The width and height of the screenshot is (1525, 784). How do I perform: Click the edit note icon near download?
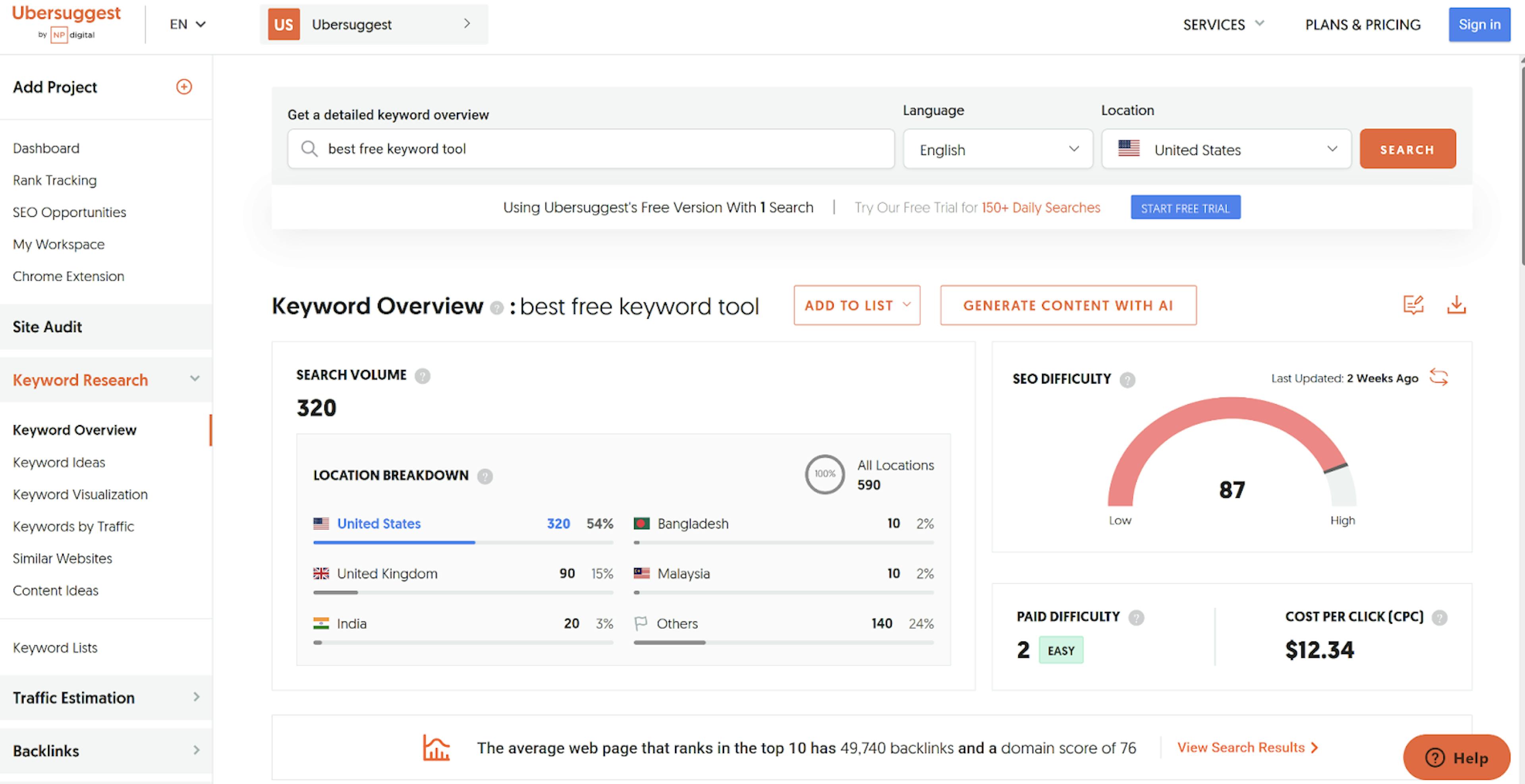(x=1414, y=305)
